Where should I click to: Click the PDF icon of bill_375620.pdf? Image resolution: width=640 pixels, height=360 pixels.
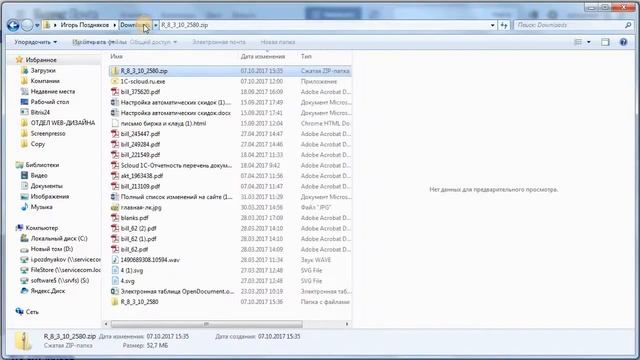click(x=115, y=92)
